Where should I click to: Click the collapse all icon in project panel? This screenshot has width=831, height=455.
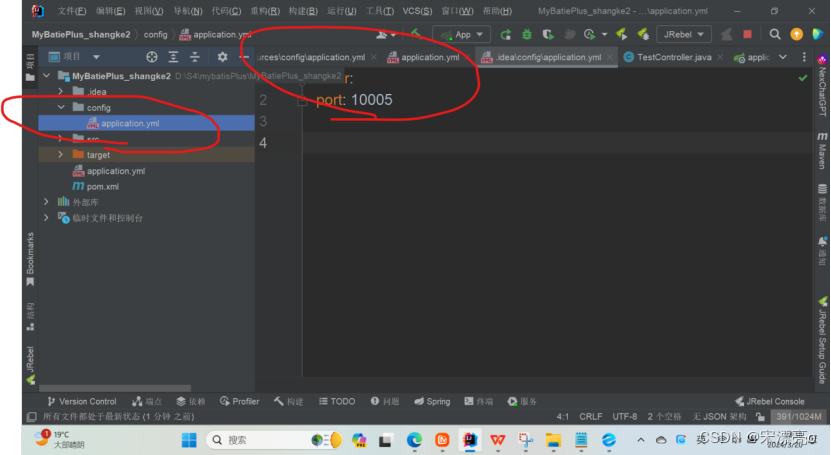[195, 57]
